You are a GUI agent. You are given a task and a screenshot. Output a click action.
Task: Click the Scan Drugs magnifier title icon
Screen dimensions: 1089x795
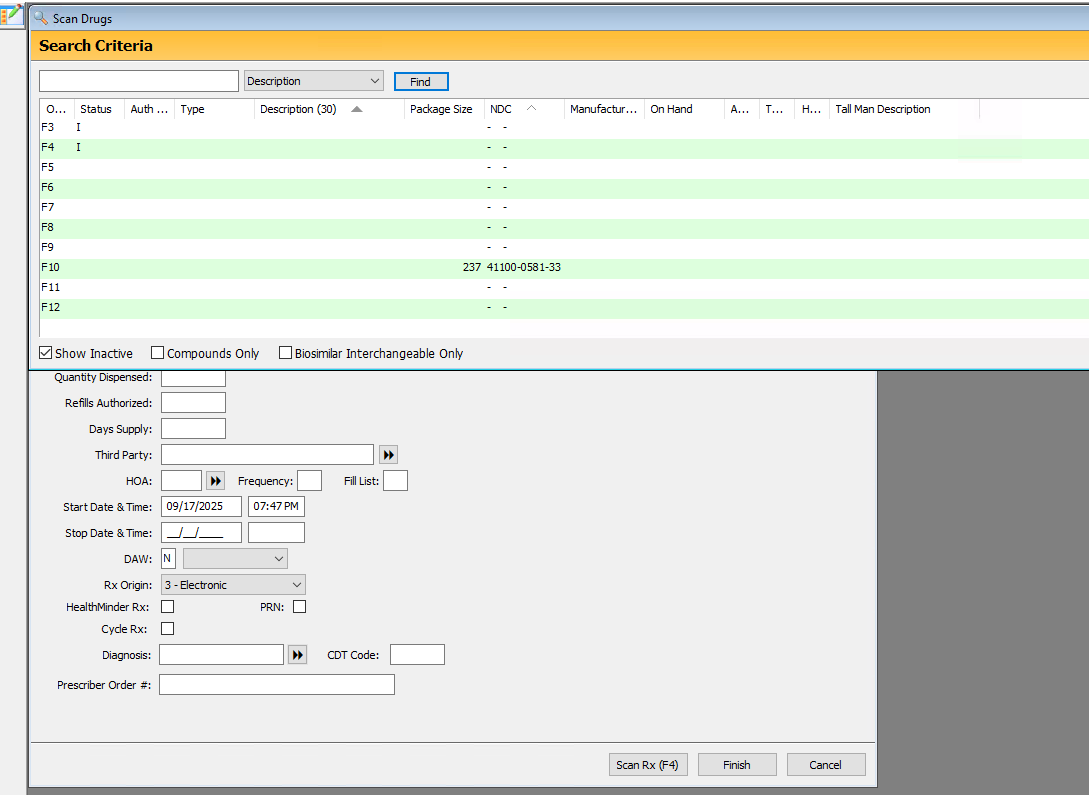[x=41, y=18]
